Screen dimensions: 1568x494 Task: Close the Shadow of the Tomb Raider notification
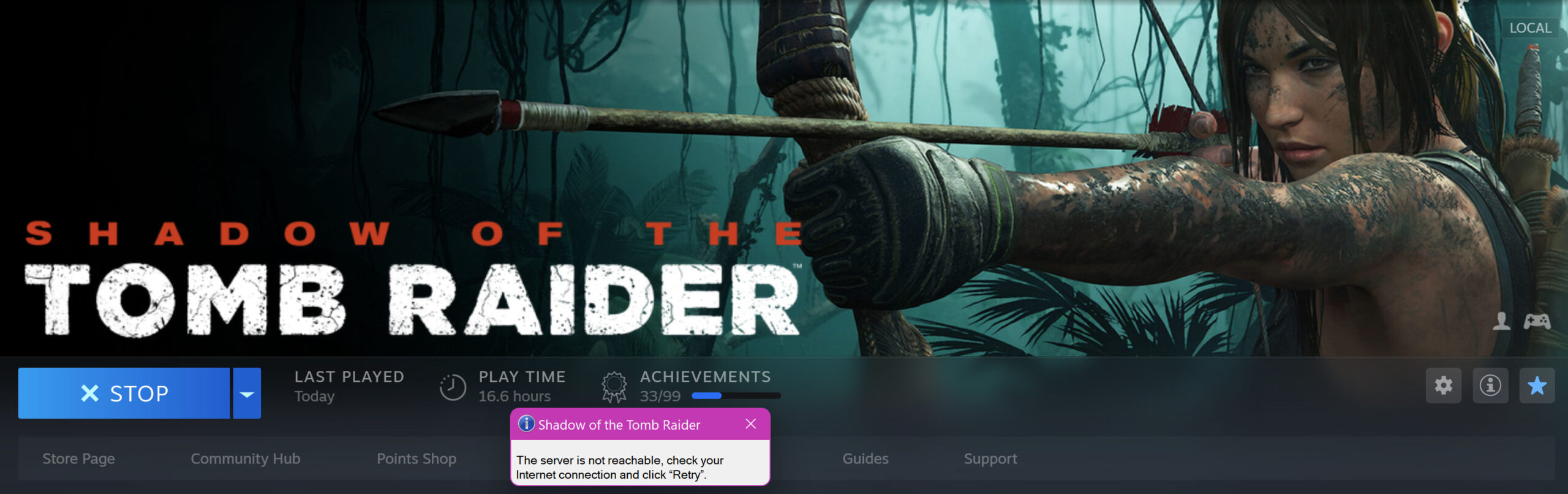(x=751, y=424)
